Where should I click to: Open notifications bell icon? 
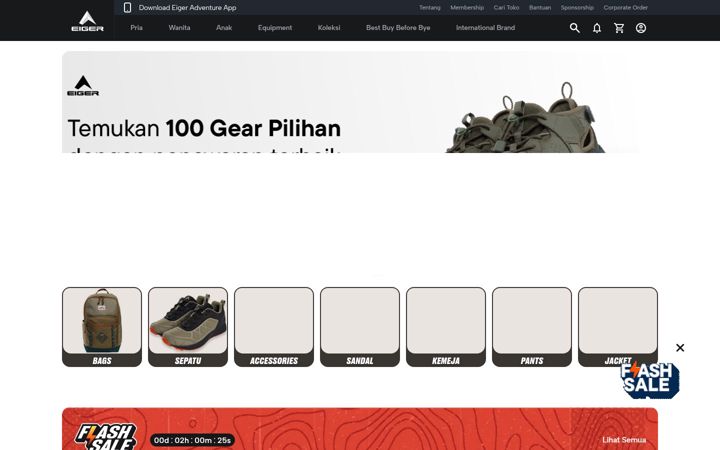(x=596, y=28)
